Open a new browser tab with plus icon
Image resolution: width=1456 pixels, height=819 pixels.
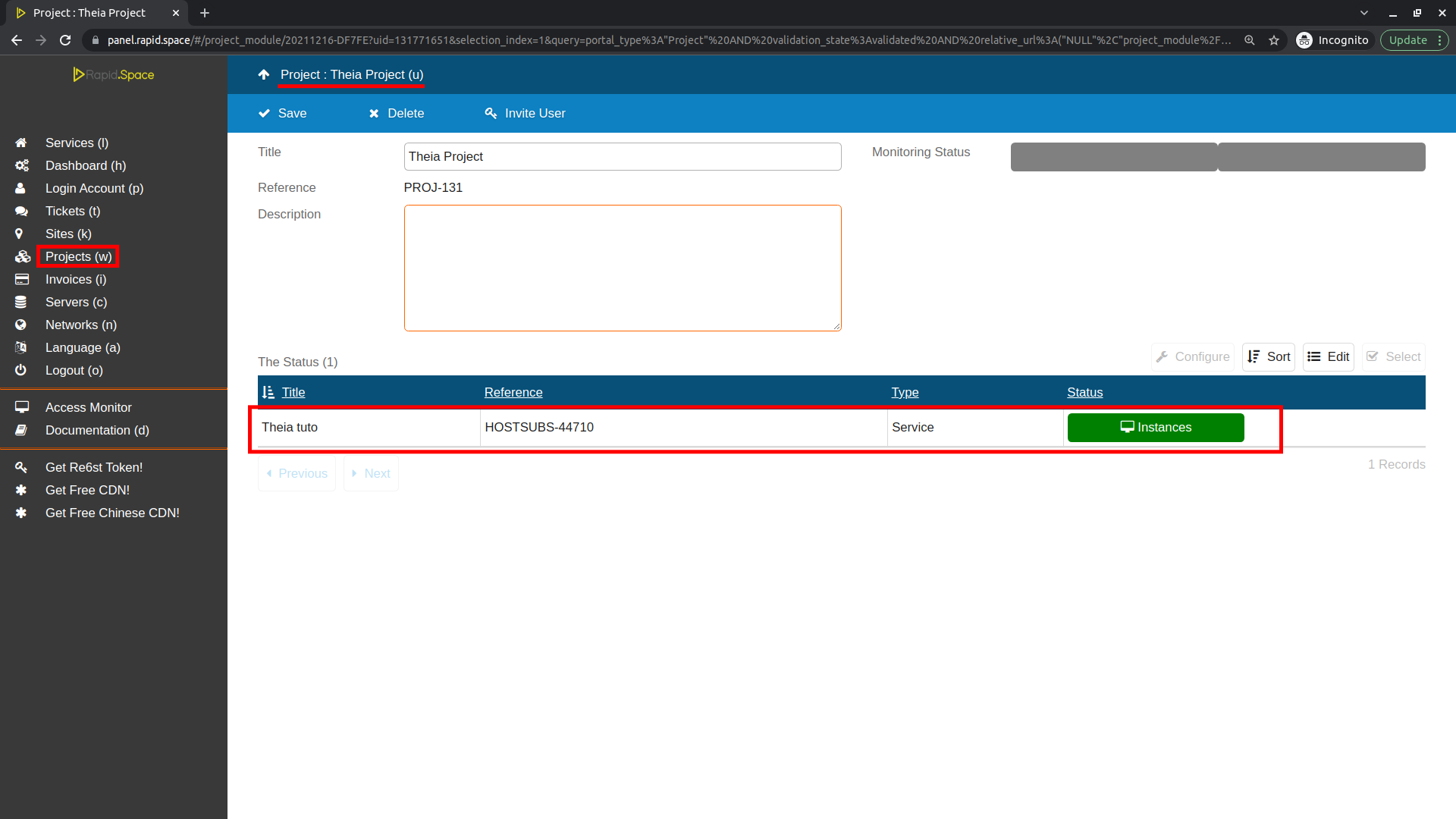click(x=205, y=13)
